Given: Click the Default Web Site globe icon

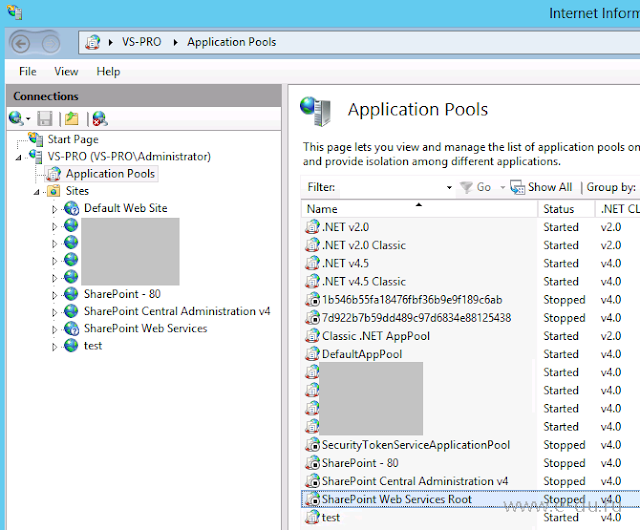Looking at the screenshot, I should point(71,208).
